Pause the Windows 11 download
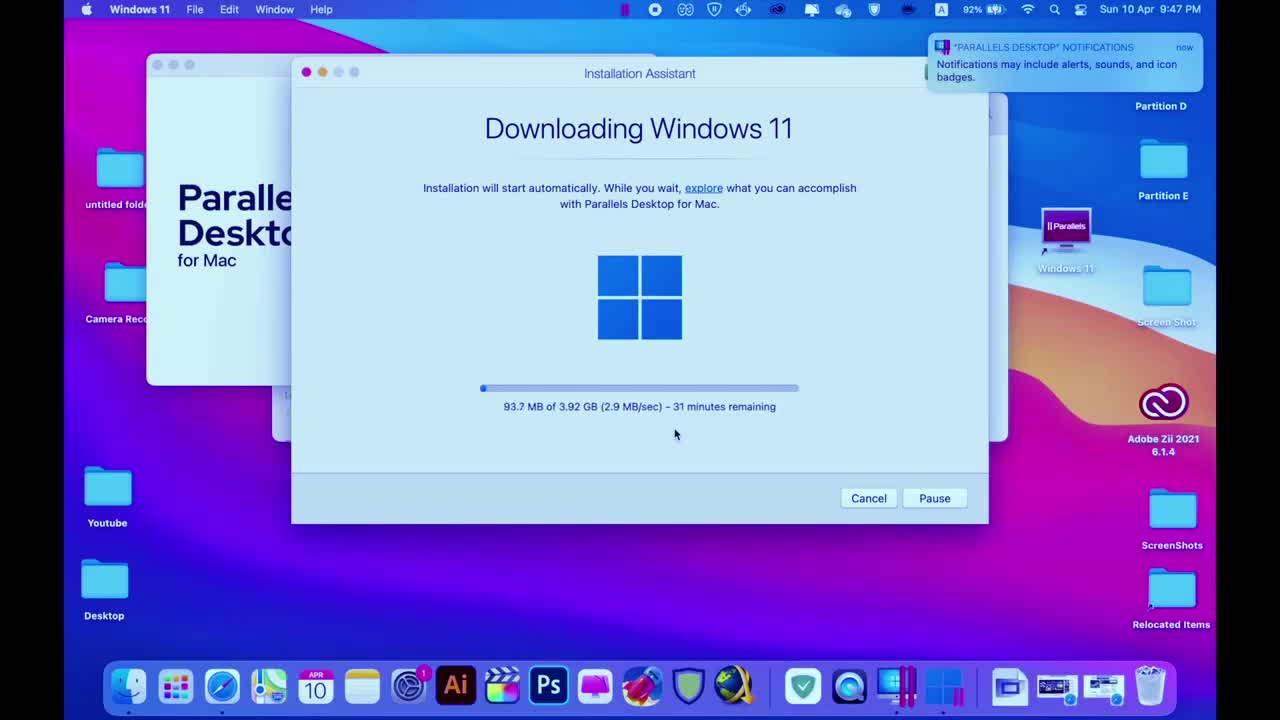1280x720 pixels. tap(935, 498)
